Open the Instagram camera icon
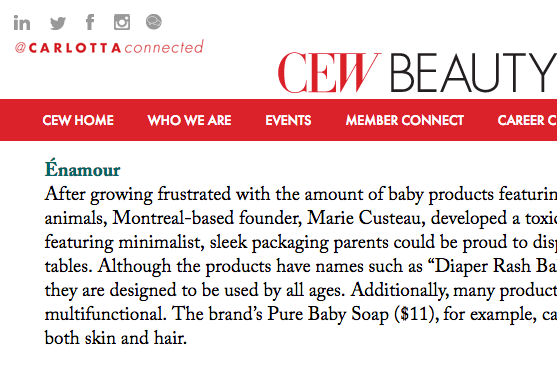The width and height of the screenshot is (557, 373). [x=122, y=22]
